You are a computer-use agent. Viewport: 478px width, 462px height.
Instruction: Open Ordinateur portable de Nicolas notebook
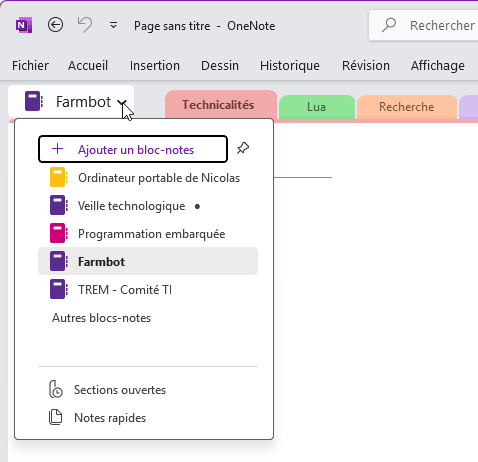pyautogui.click(x=148, y=178)
